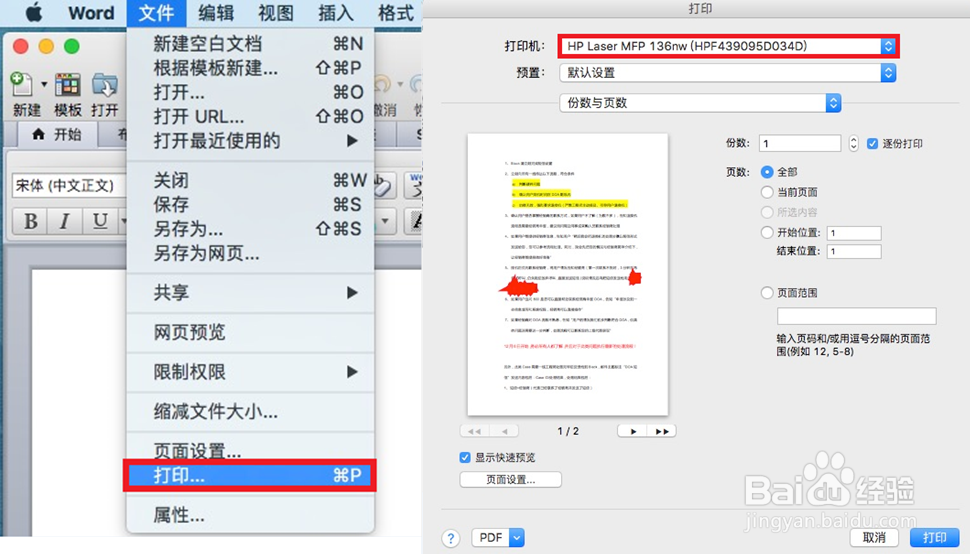Open the 预置 presets dropdown
This screenshot has width=970, height=554.
[728, 73]
